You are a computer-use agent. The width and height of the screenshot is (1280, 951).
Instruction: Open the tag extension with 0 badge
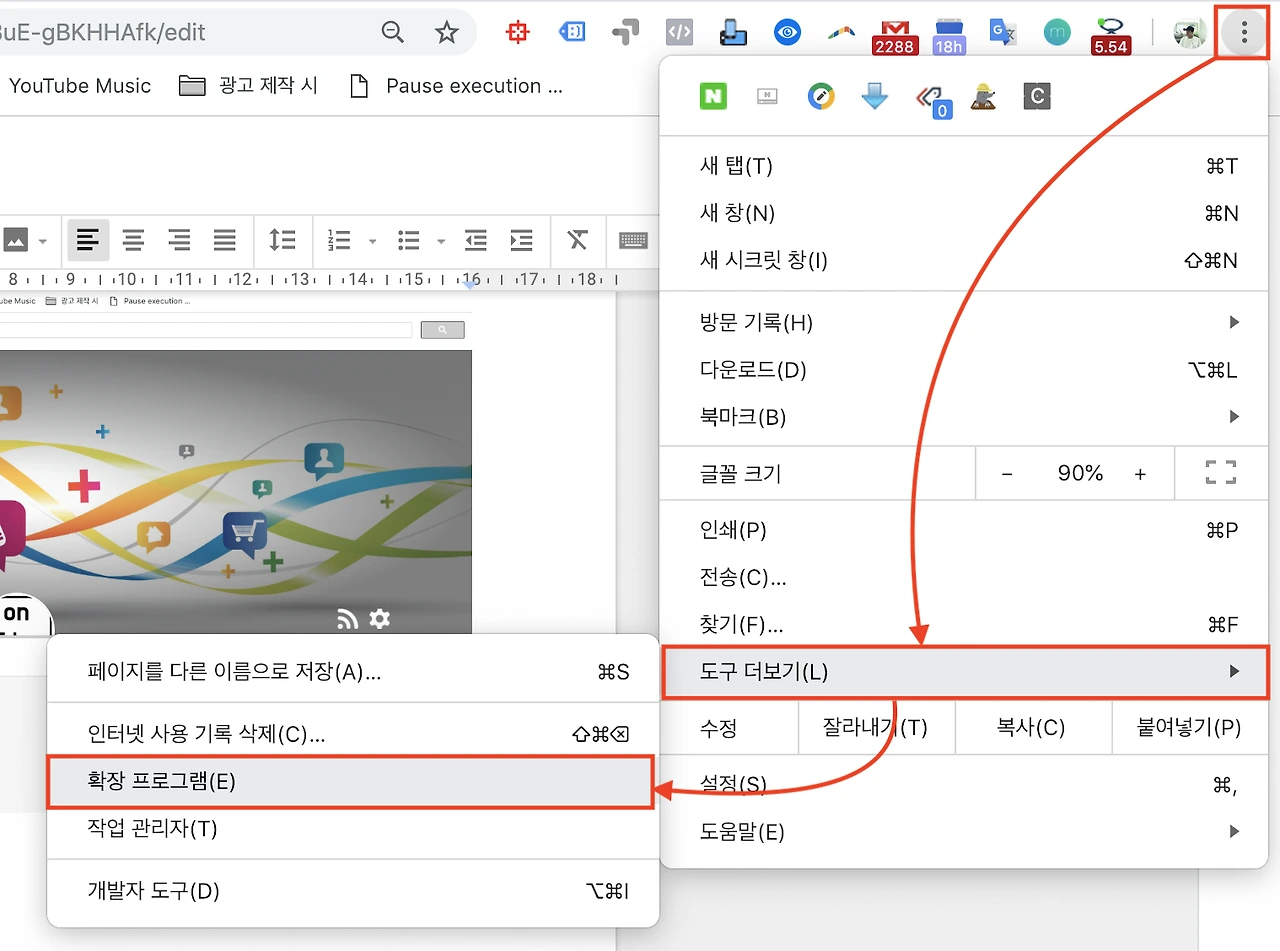(x=932, y=100)
